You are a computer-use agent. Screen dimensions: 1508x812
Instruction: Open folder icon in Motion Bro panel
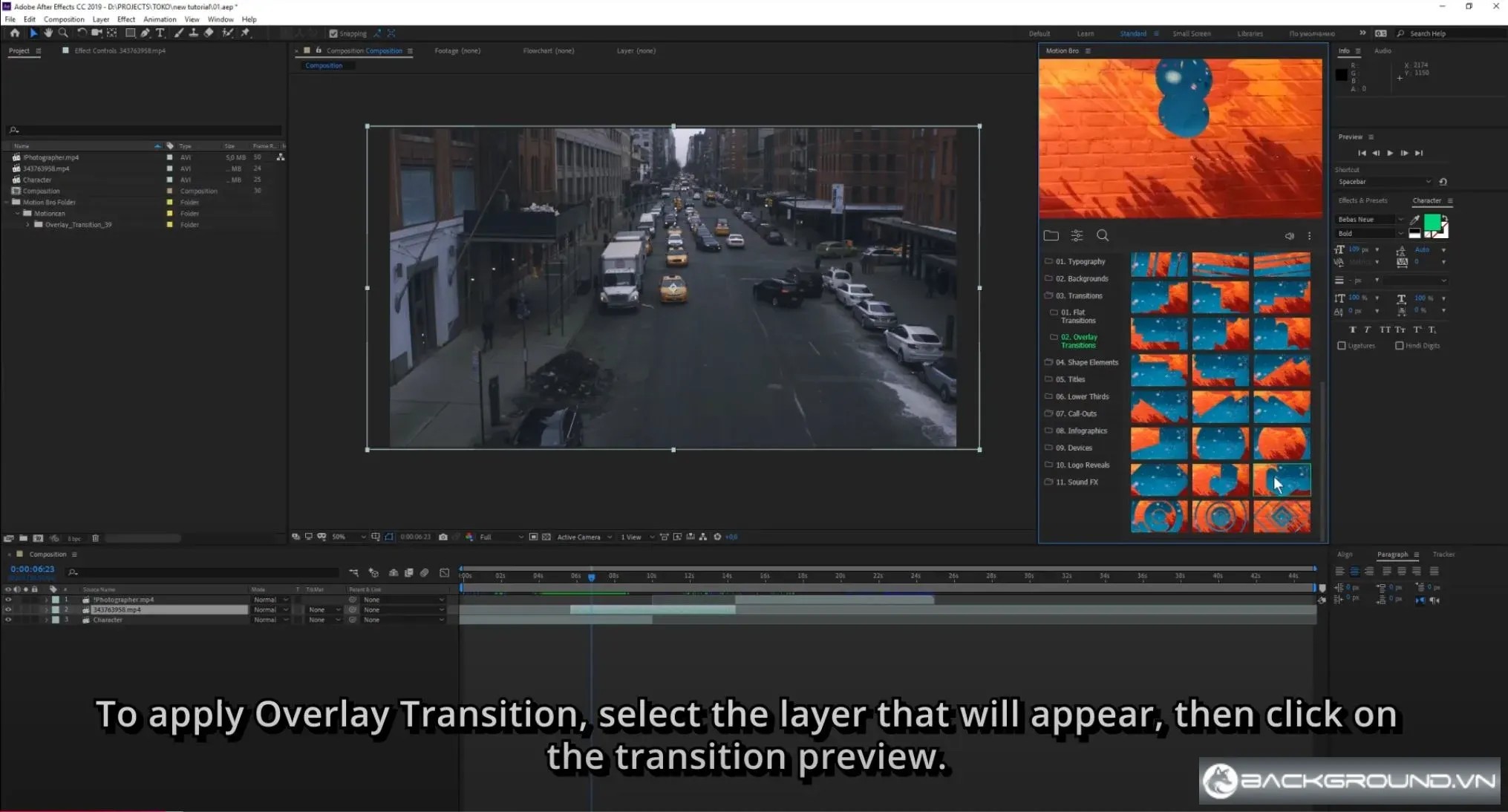click(x=1051, y=236)
